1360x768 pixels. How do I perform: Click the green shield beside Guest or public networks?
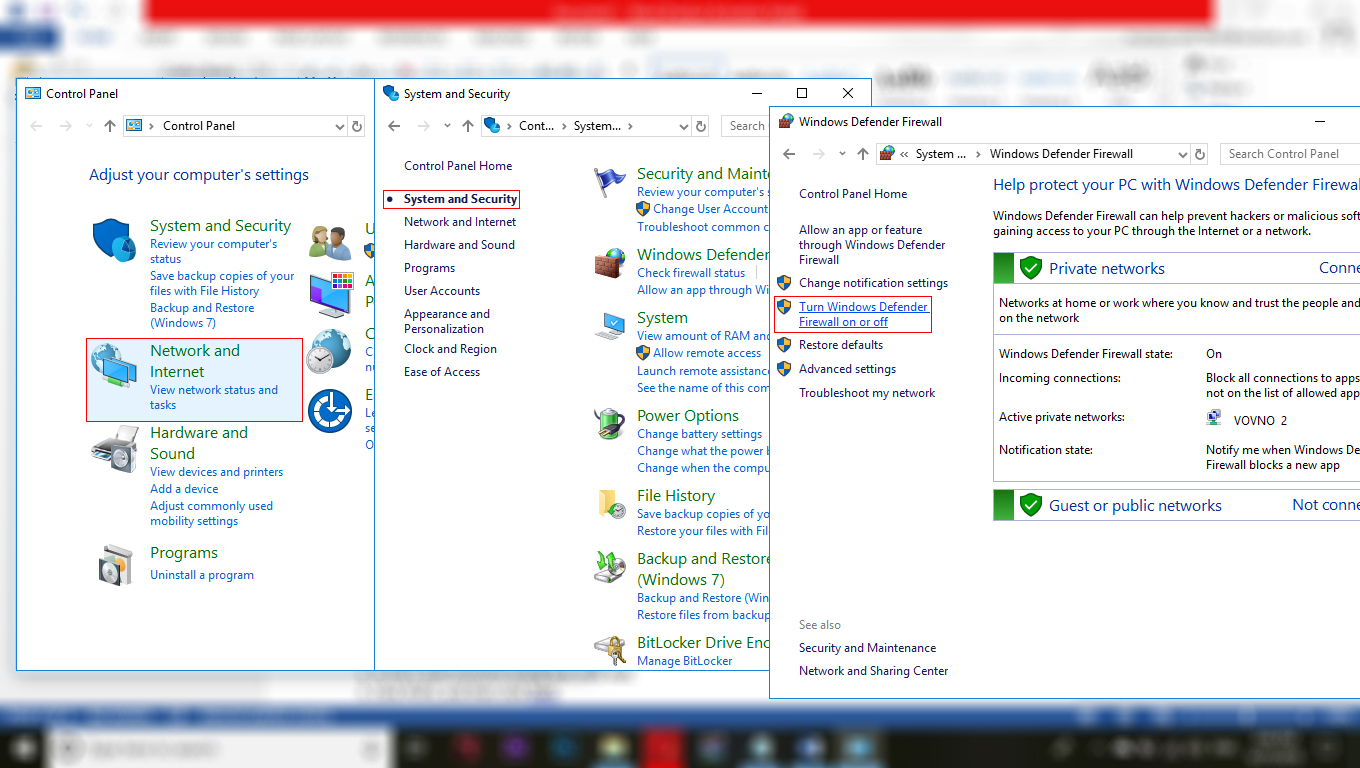point(1030,505)
